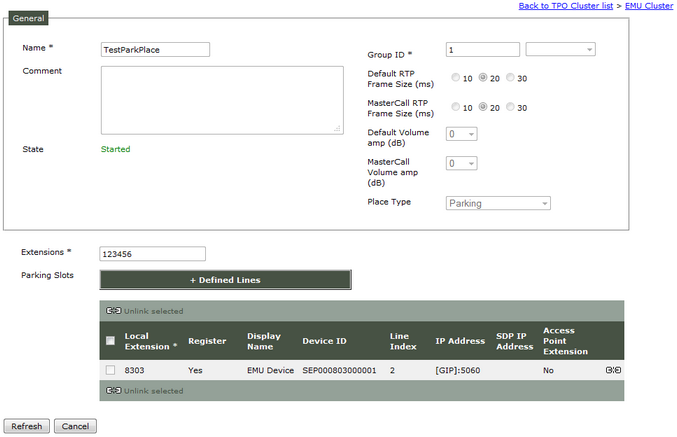The width and height of the screenshot is (677, 437).
Task: Tick the select-all checkbox in table header
Action: click(x=111, y=341)
